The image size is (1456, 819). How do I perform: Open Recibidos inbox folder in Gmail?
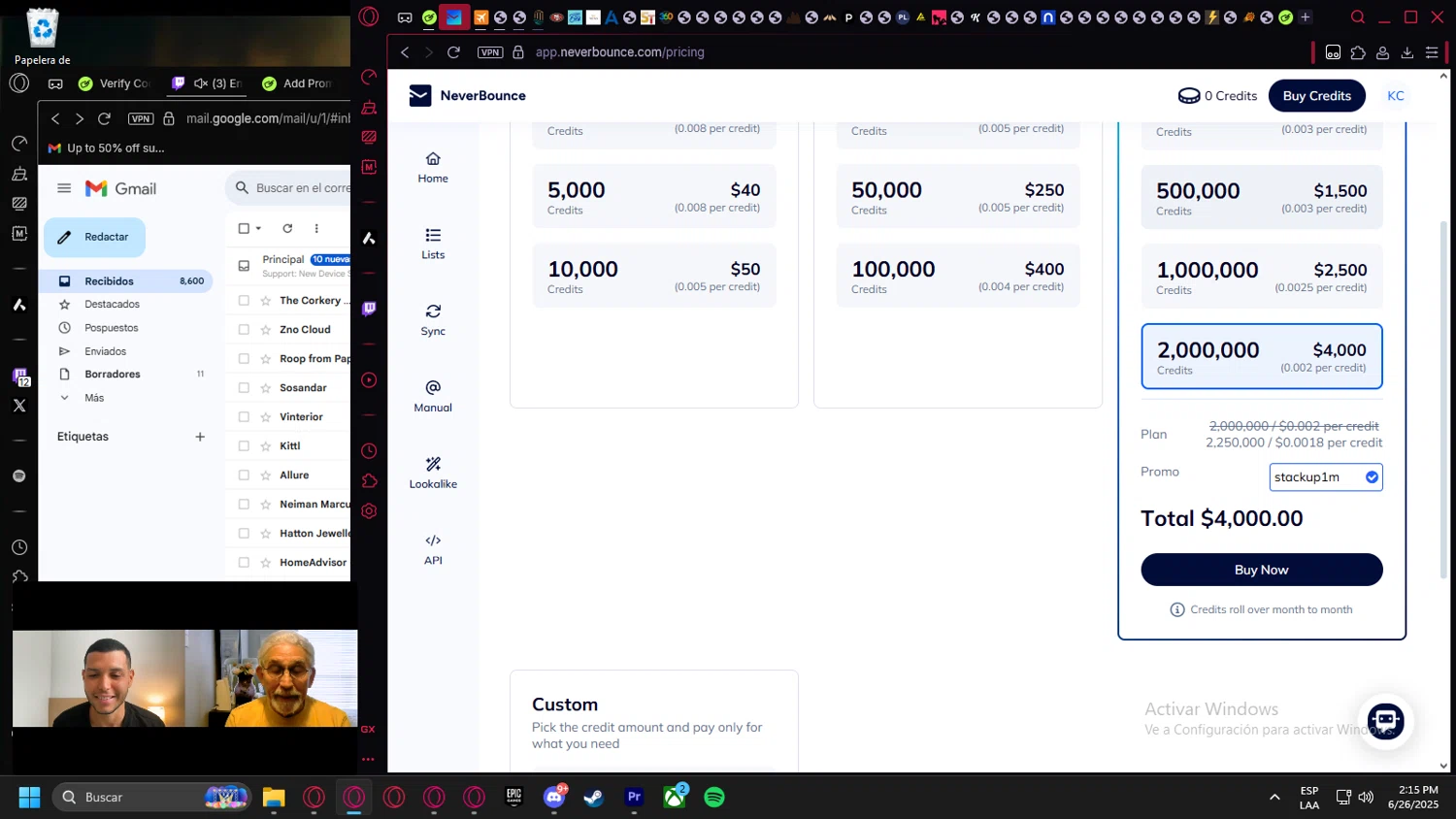click(x=126, y=281)
